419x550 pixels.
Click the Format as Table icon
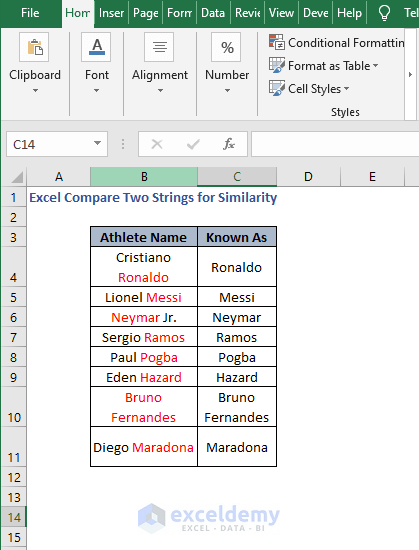click(277, 65)
